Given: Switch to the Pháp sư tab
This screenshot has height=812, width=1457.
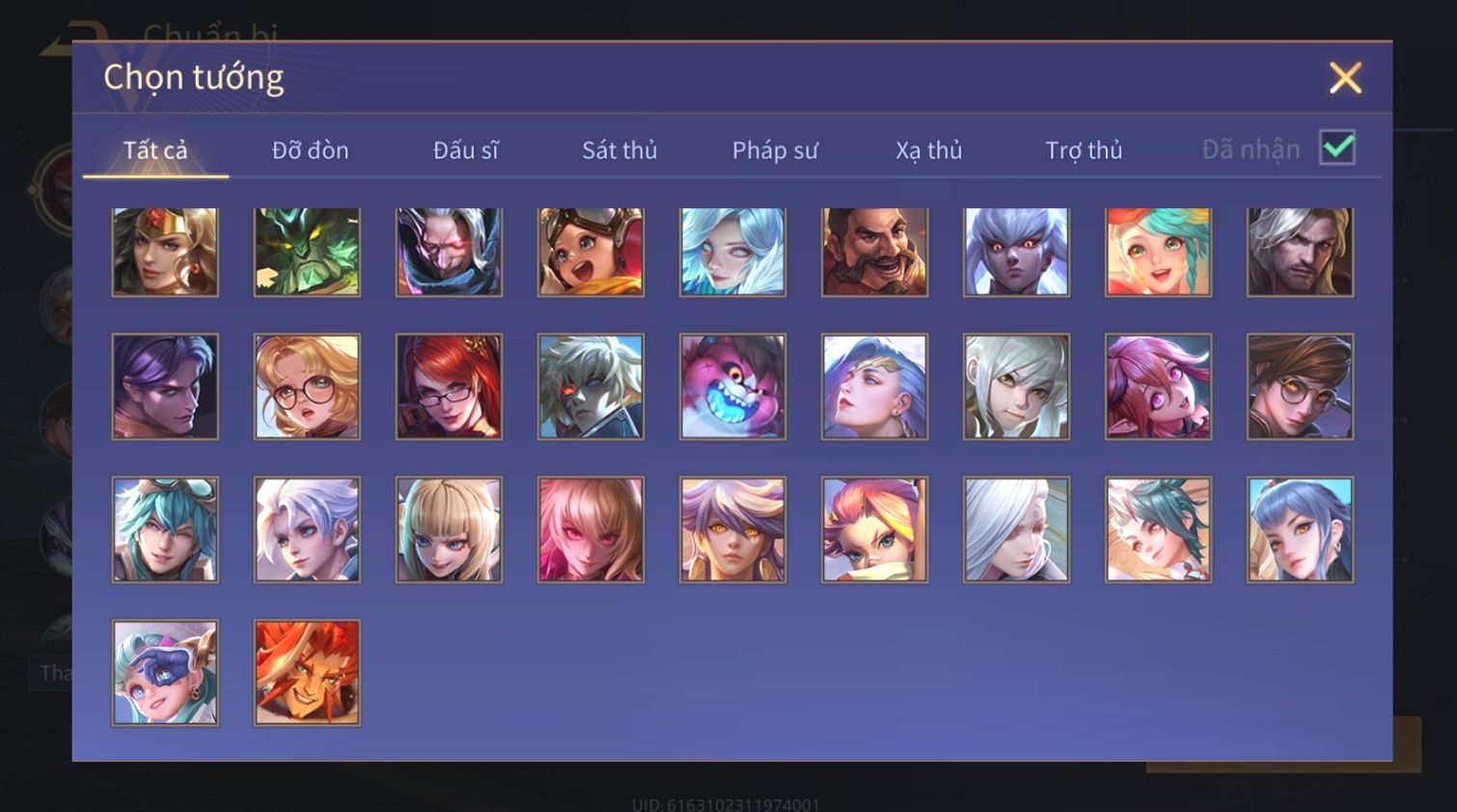Looking at the screenshot, I should tap(775, 150).
